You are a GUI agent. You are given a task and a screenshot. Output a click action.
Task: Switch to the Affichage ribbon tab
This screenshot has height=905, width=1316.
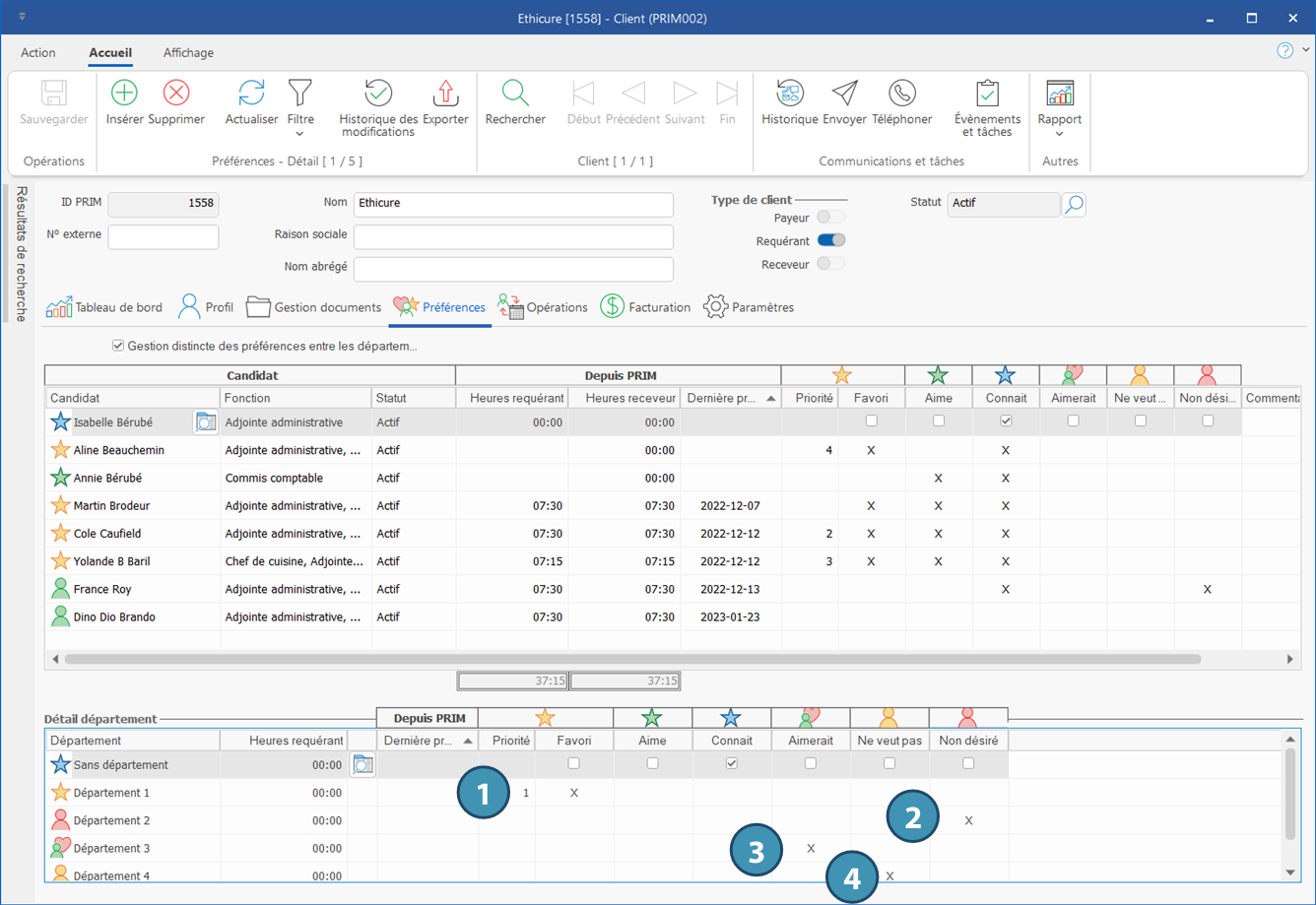[x=188, y=53]
